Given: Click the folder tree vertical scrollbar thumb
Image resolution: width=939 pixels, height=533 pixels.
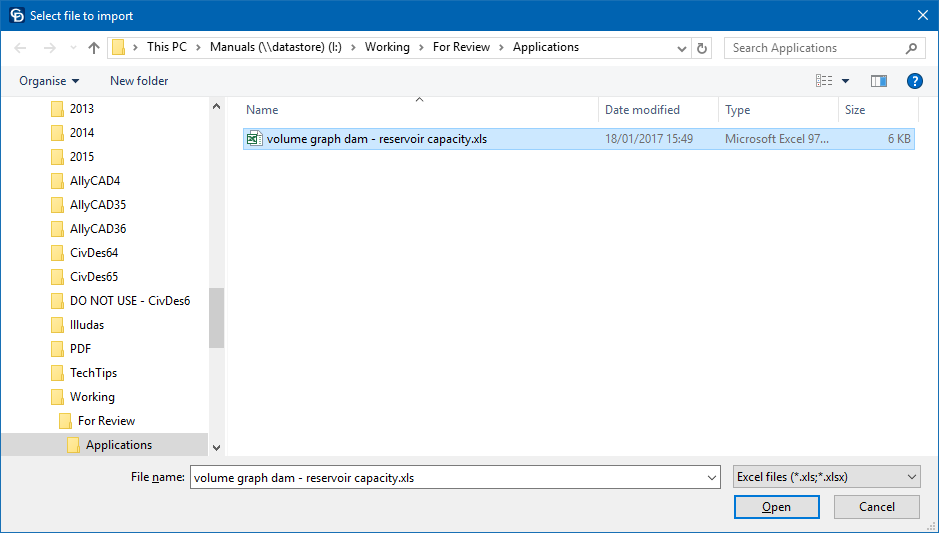Looking at the screenshot, I should 216,318.
